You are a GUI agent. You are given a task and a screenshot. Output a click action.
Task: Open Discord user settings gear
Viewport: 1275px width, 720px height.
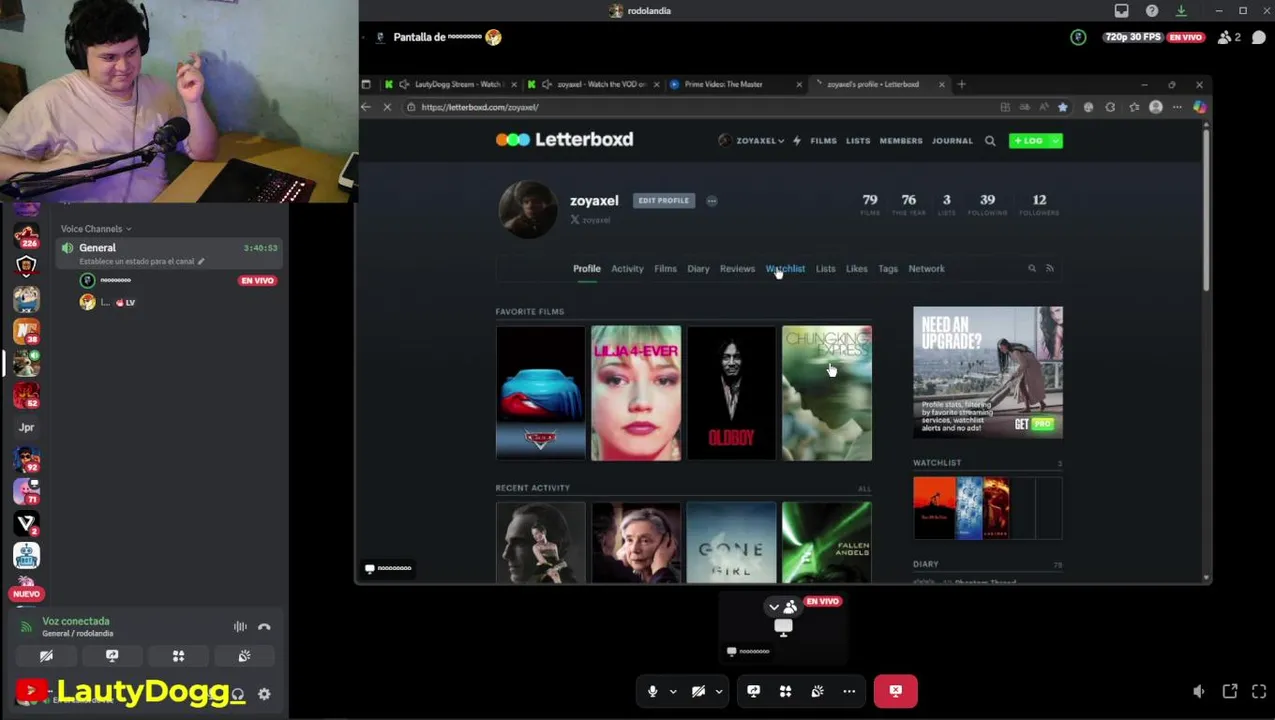[x=264, y=694]
